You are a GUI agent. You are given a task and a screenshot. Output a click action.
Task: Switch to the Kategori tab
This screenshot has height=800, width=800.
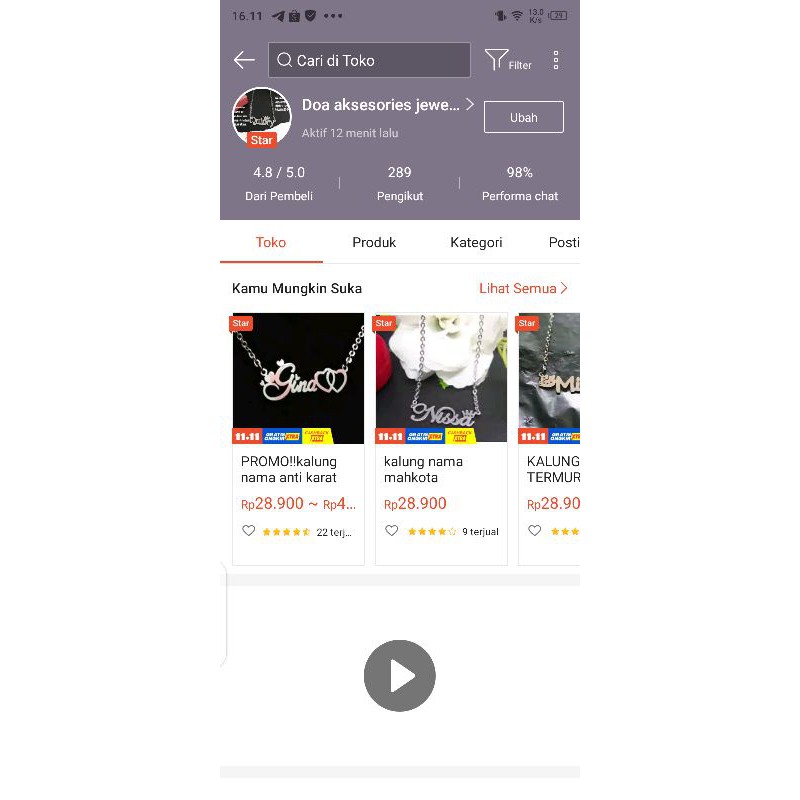476,242
